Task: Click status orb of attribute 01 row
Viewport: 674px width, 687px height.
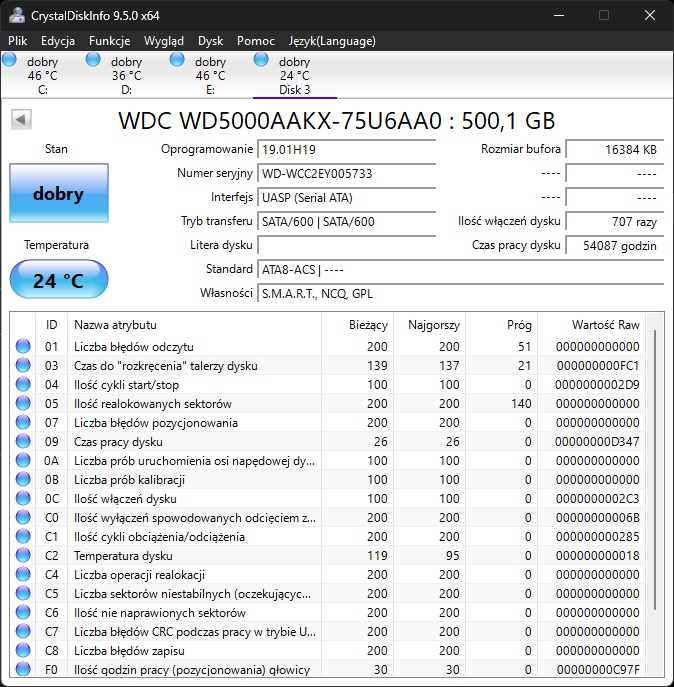Action: pyautogui.click(x=22, y=347)
